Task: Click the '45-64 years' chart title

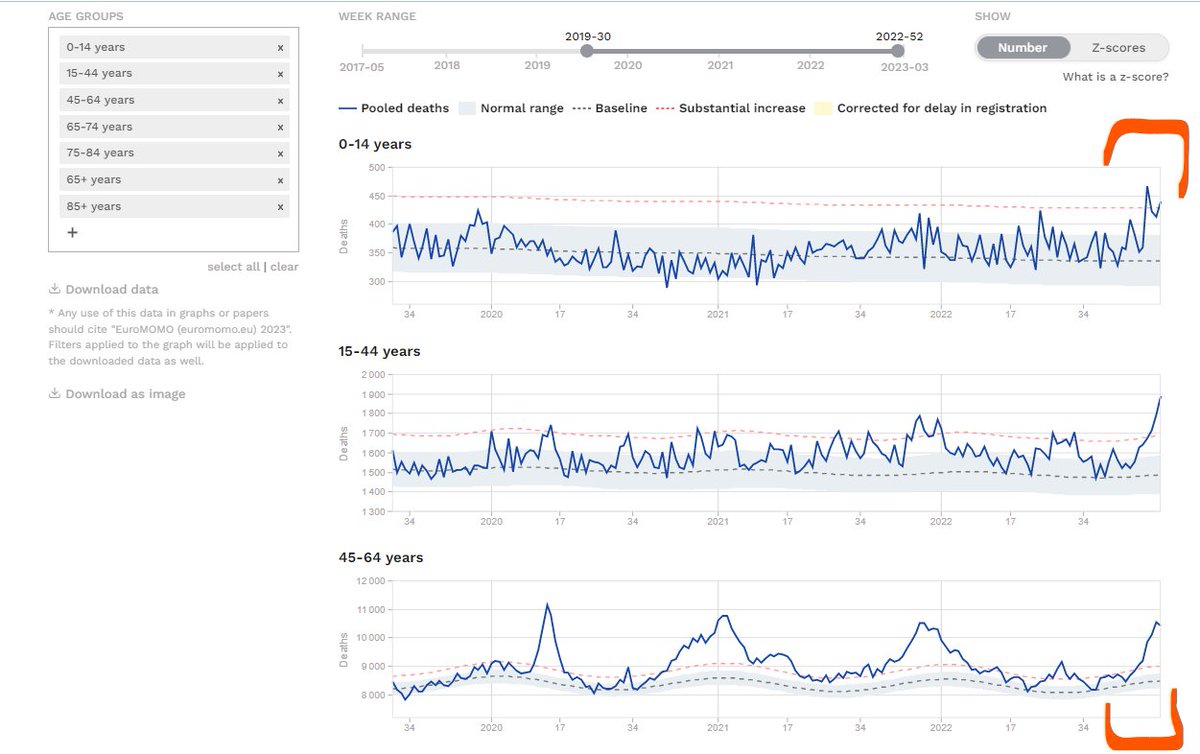Action: pos(381,557)
